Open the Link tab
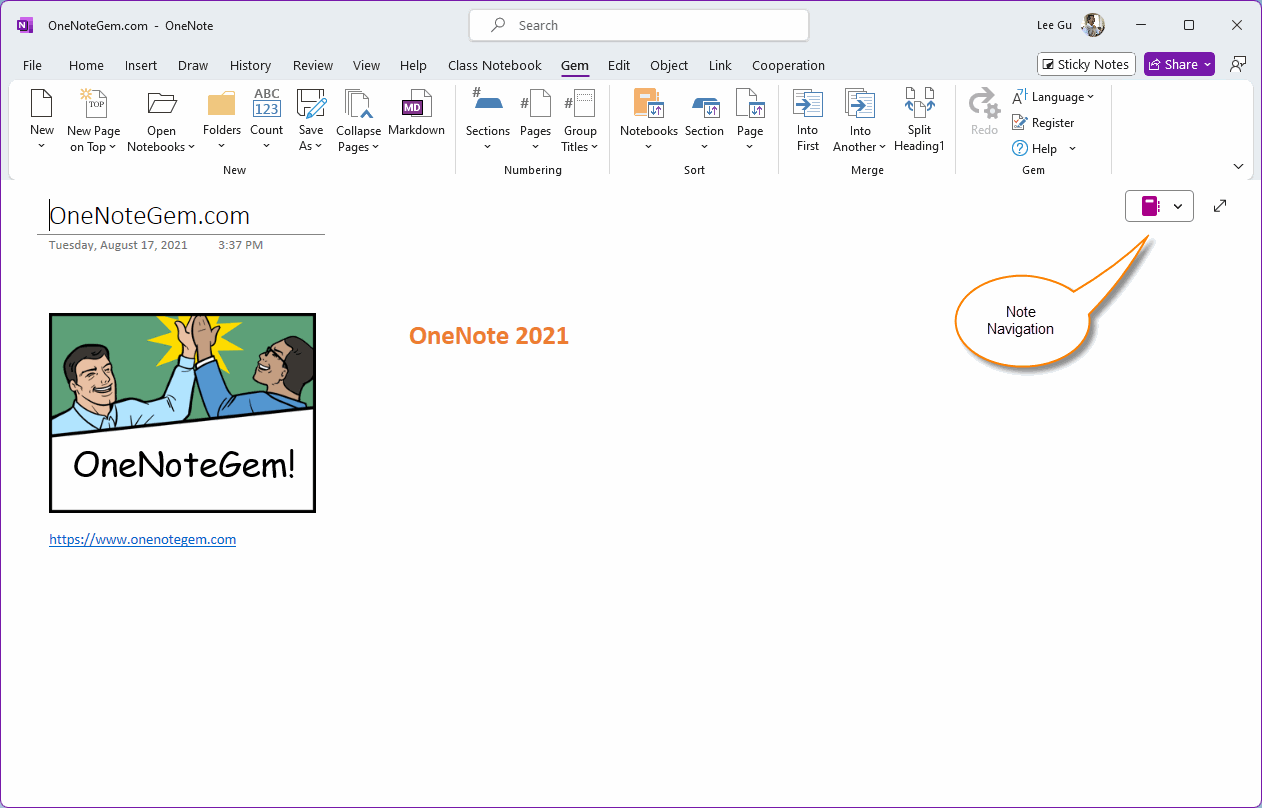1262x808 pixels. tap(720, 65)
